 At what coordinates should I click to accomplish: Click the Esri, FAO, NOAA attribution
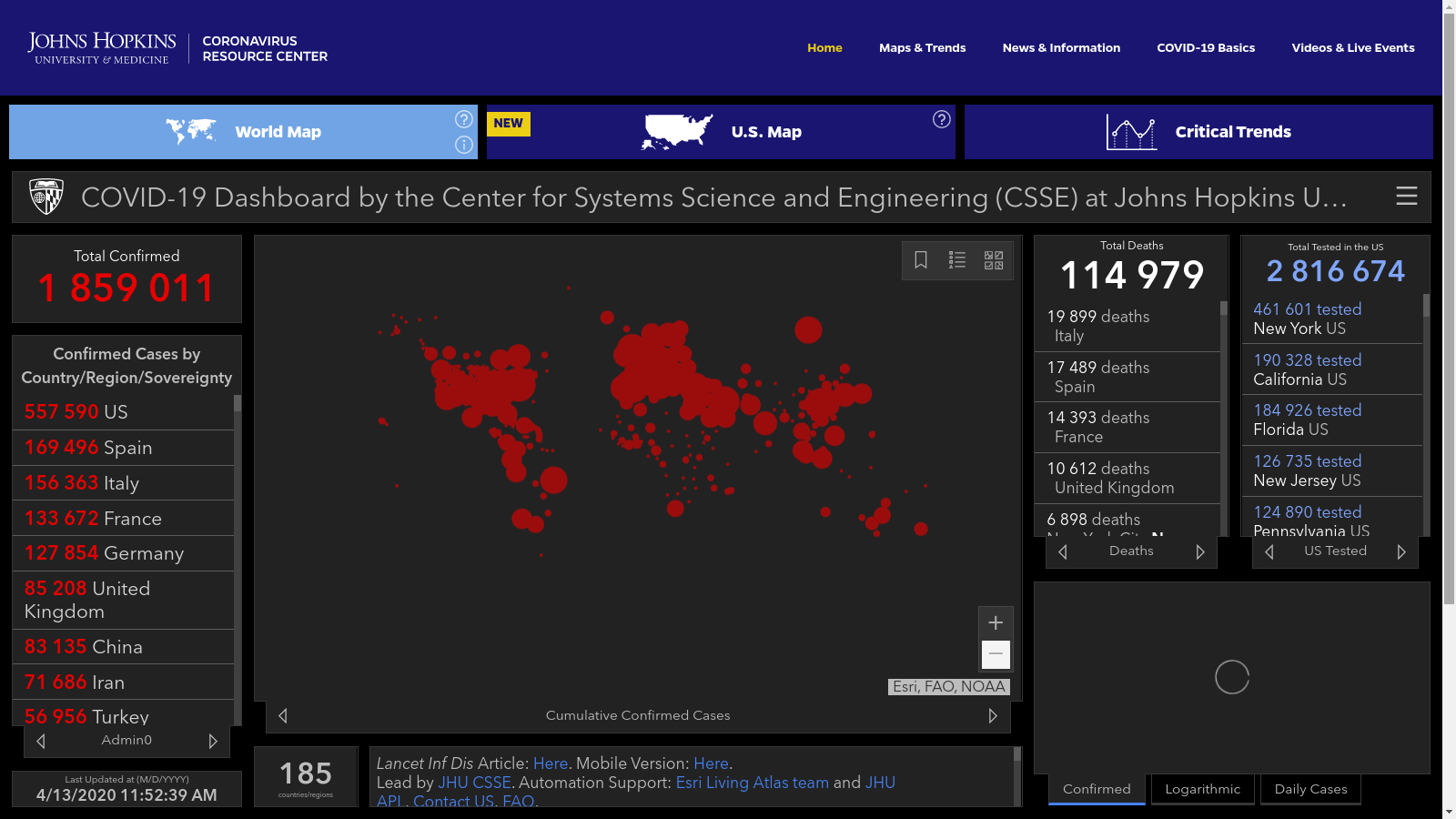(949, 687)
